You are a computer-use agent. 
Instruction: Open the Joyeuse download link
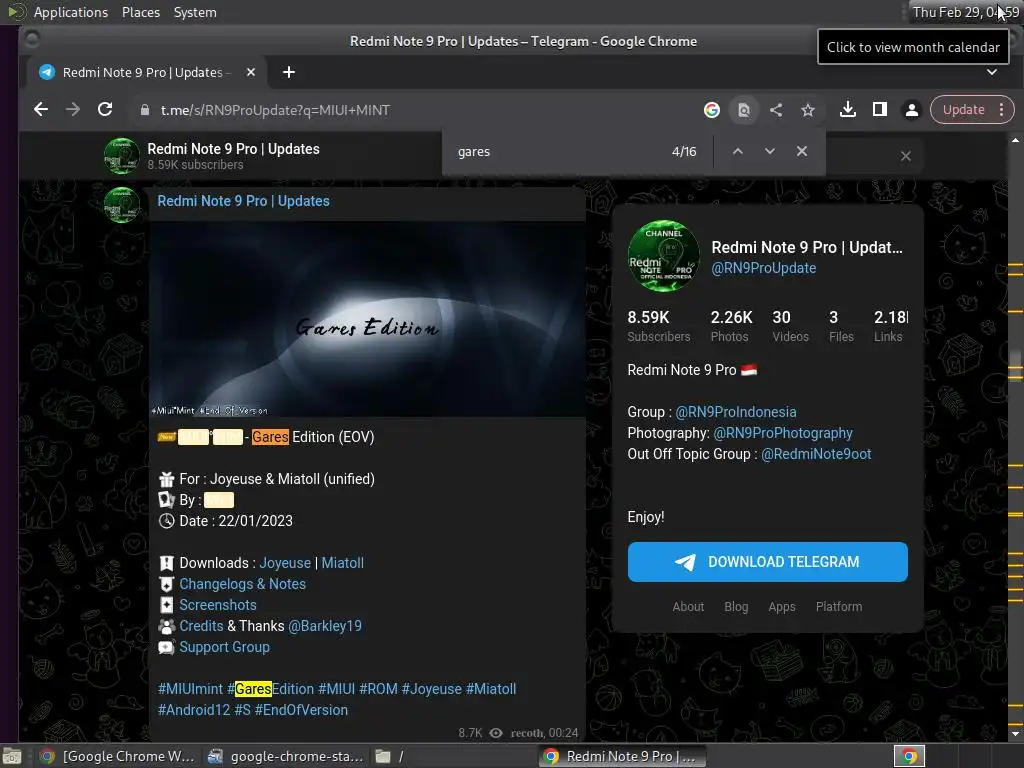click(x=285, y=563)
